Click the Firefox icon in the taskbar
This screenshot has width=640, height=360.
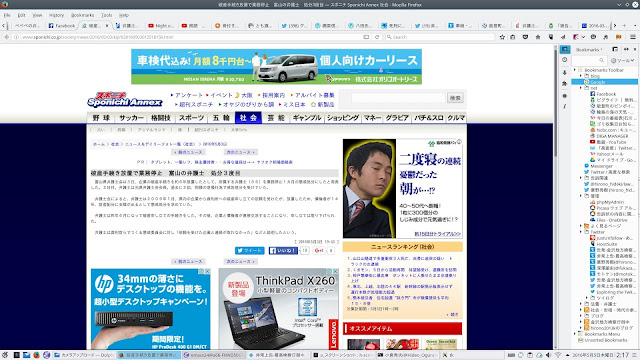36,355
